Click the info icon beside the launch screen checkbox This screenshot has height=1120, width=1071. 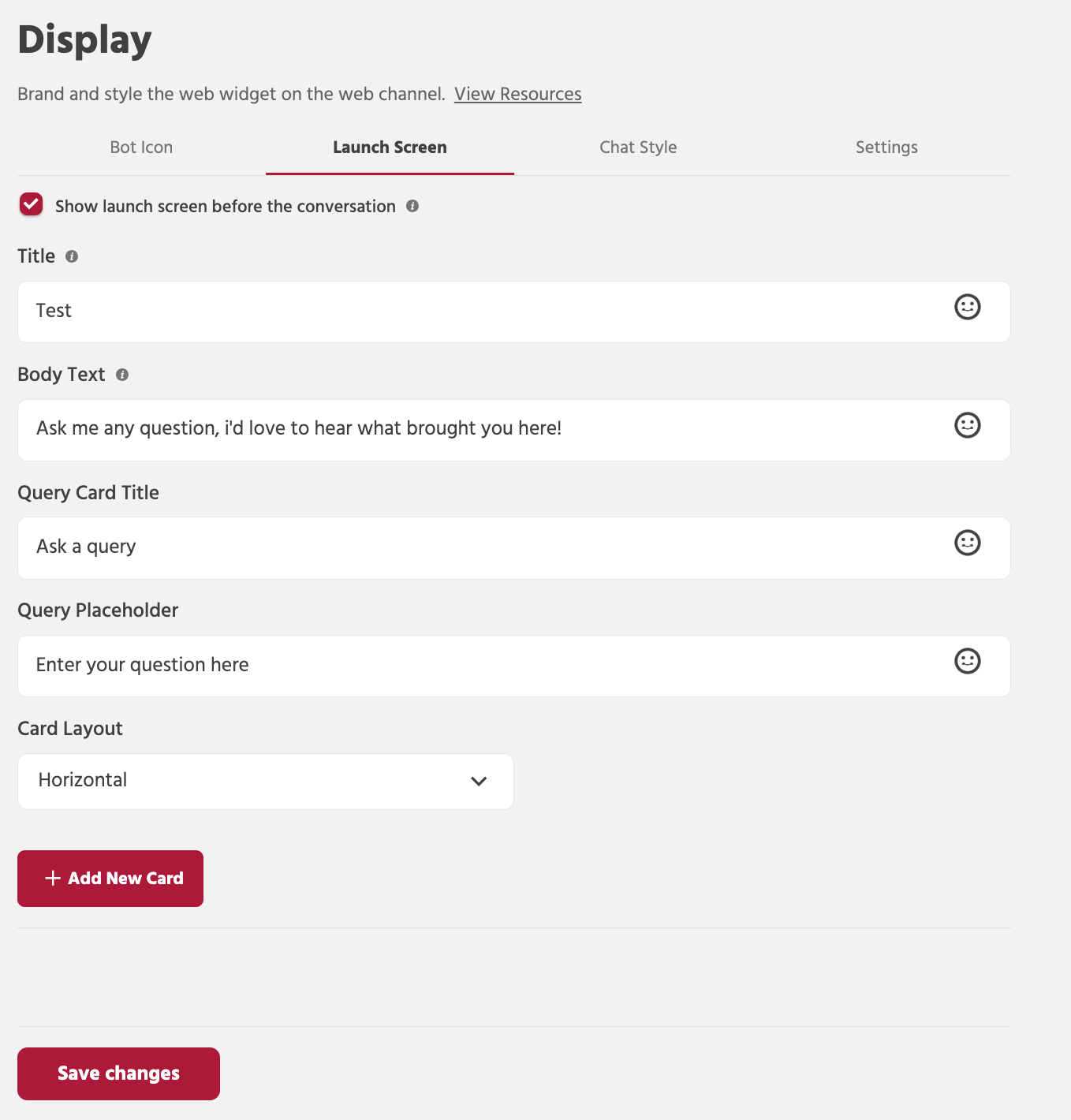(x=412, y=206)
